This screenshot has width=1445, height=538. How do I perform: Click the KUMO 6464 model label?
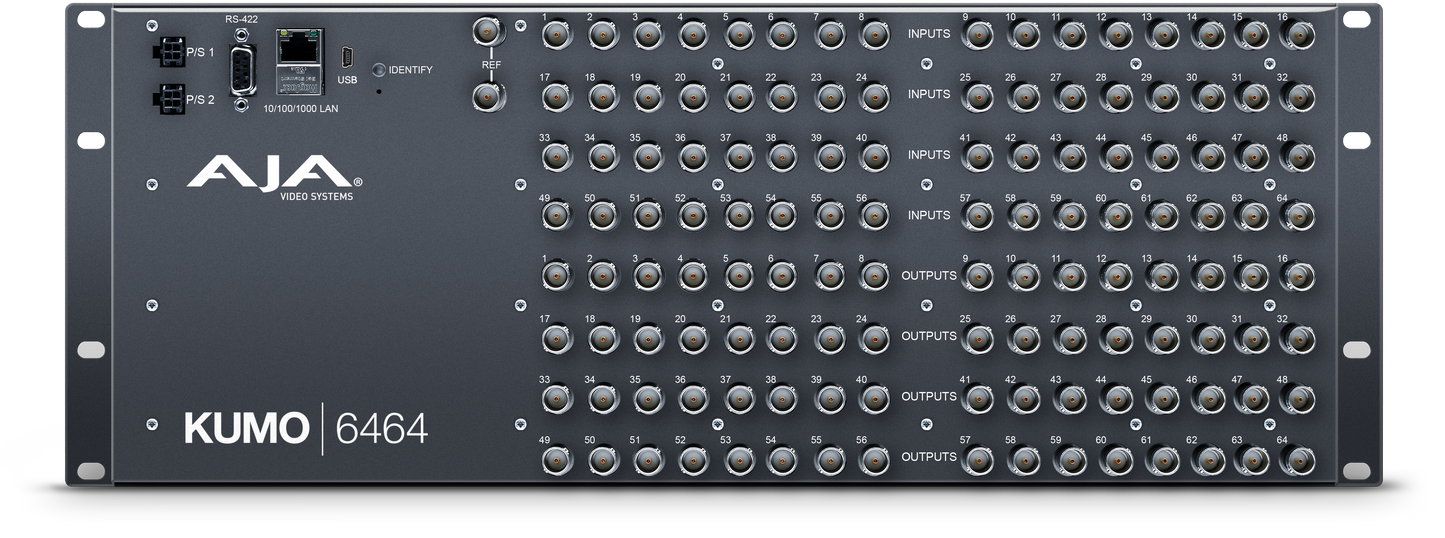pyautogui.click(x=306, y=429)
